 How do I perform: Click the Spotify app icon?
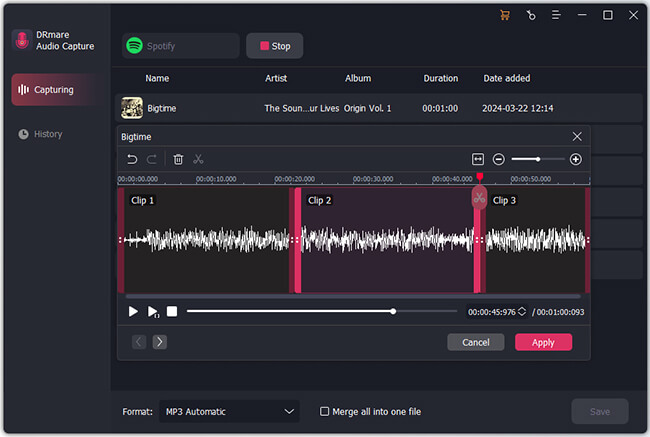click(134, 46)
